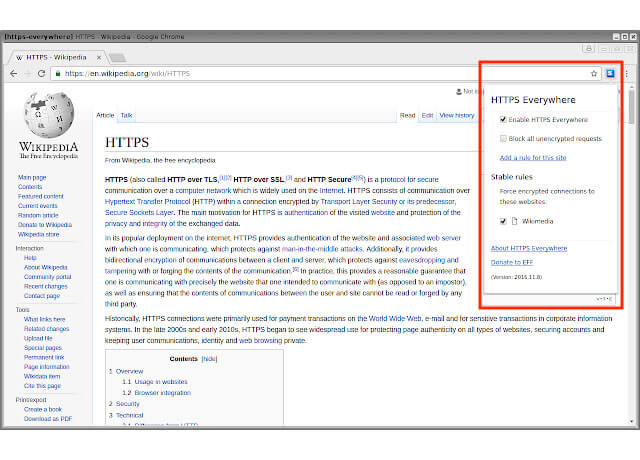Open the About HTTPS Everywhere link
Image resolution: width=640 pixels, height=460 pixels.
529,247
